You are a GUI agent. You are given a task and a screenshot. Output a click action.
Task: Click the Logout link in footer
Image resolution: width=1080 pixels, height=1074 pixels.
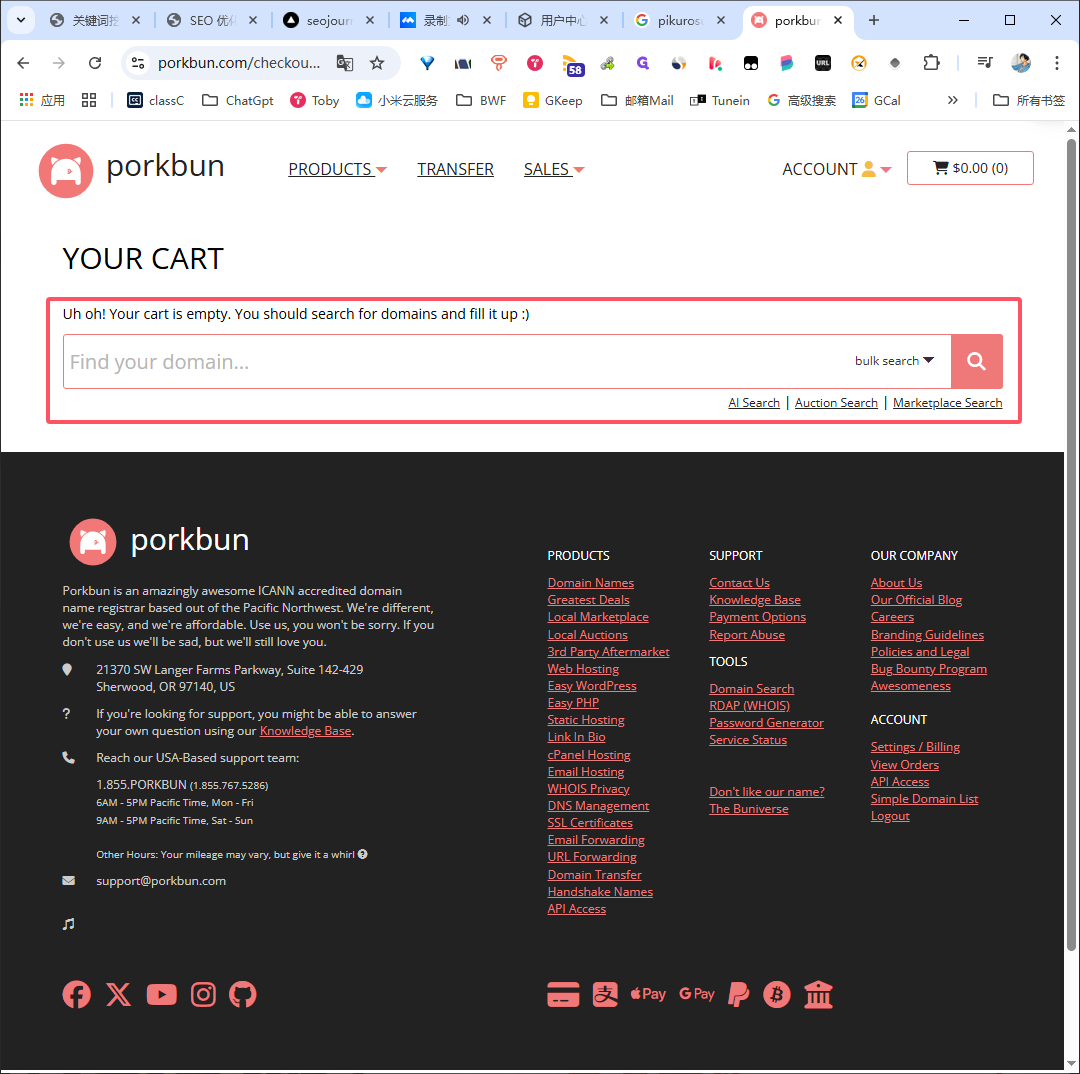[x=890, y=816]
